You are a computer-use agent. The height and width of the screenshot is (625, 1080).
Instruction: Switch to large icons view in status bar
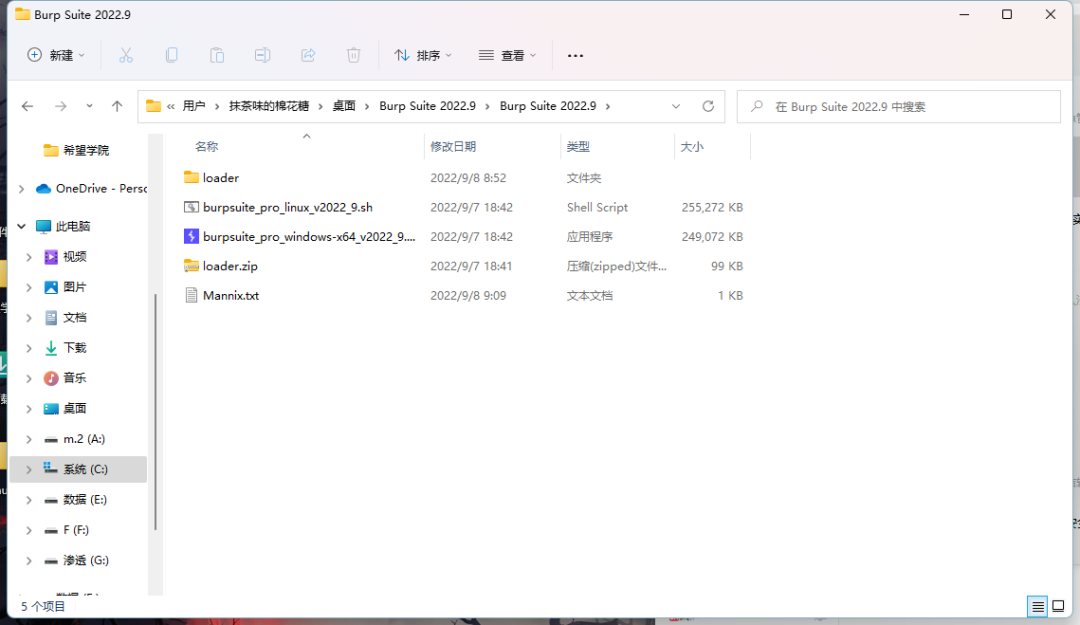(x=1059, y=606)
